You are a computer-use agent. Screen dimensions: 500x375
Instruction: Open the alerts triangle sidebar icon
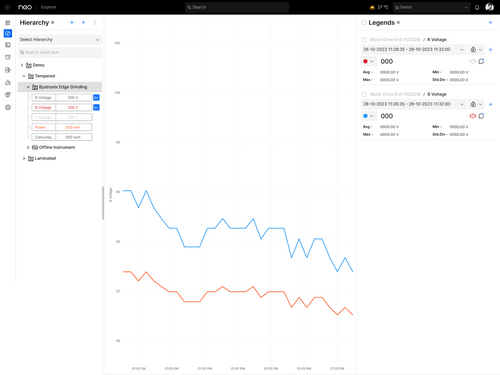[x=8, y=82]
